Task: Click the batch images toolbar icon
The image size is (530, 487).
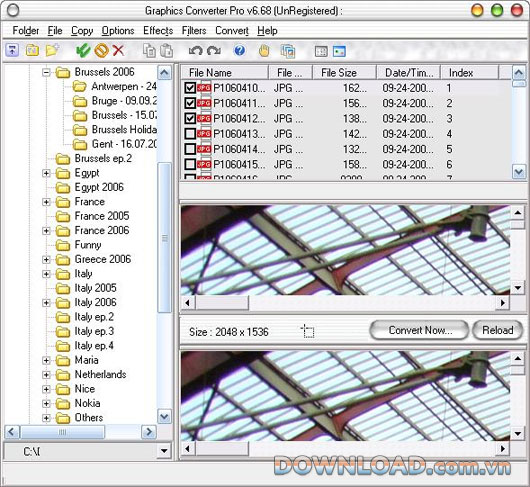Action: tap(288, 51)
